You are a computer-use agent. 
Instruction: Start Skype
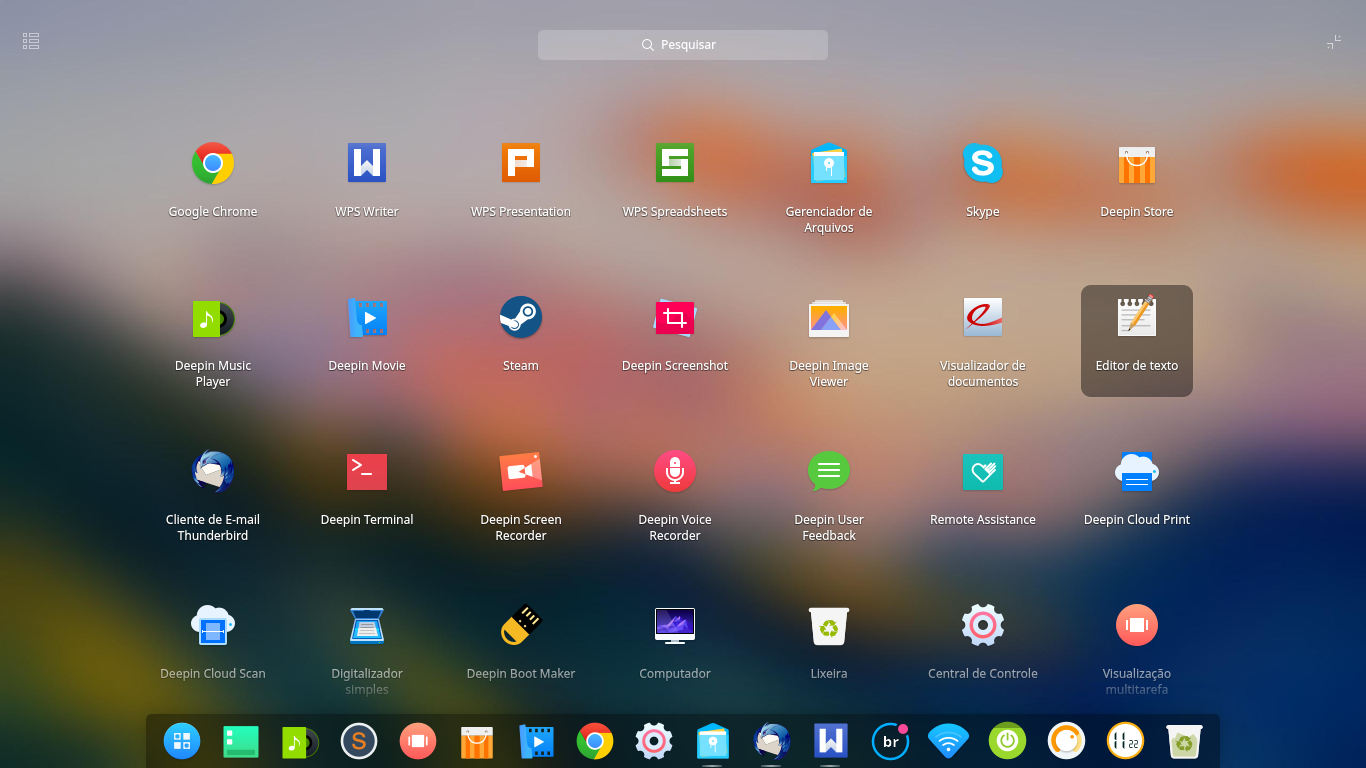click(x=983, y=163)
